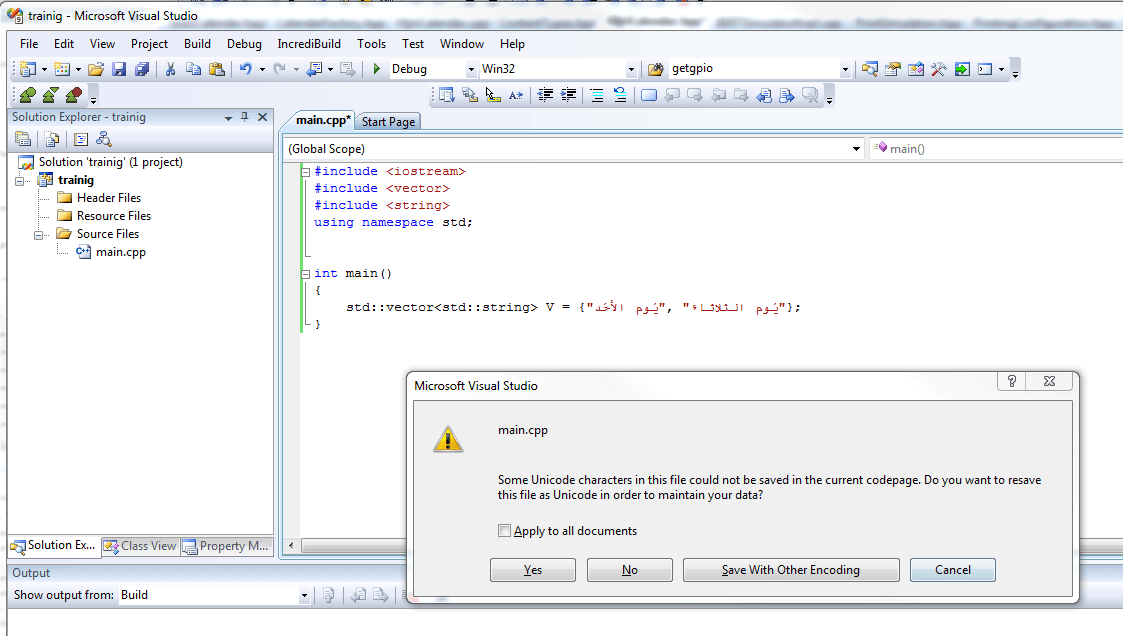
Task: Cut selection with the scissors icon
Action: coord(170,69)
